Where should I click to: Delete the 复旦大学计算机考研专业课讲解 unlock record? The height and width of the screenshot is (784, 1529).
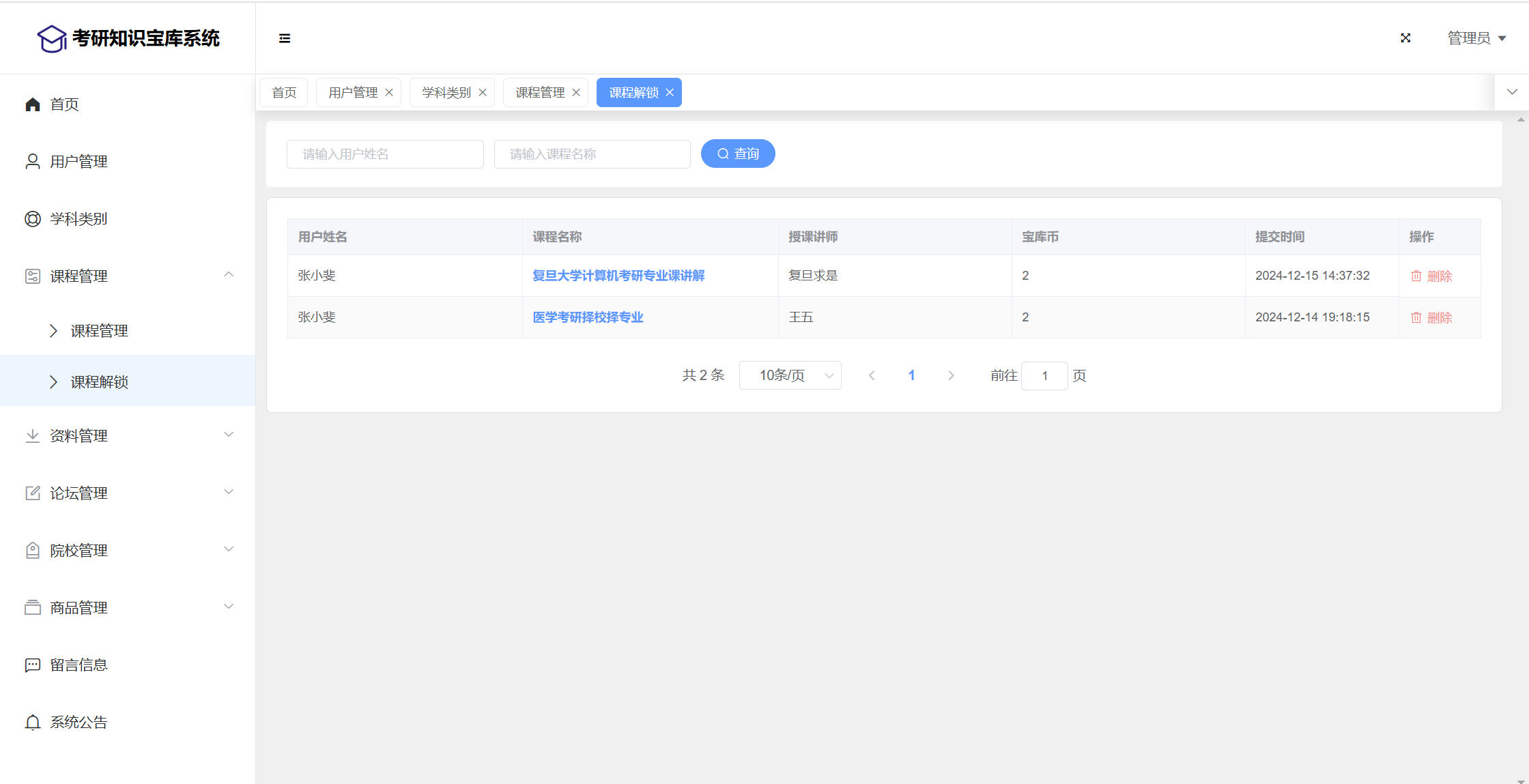(1431, 276)
